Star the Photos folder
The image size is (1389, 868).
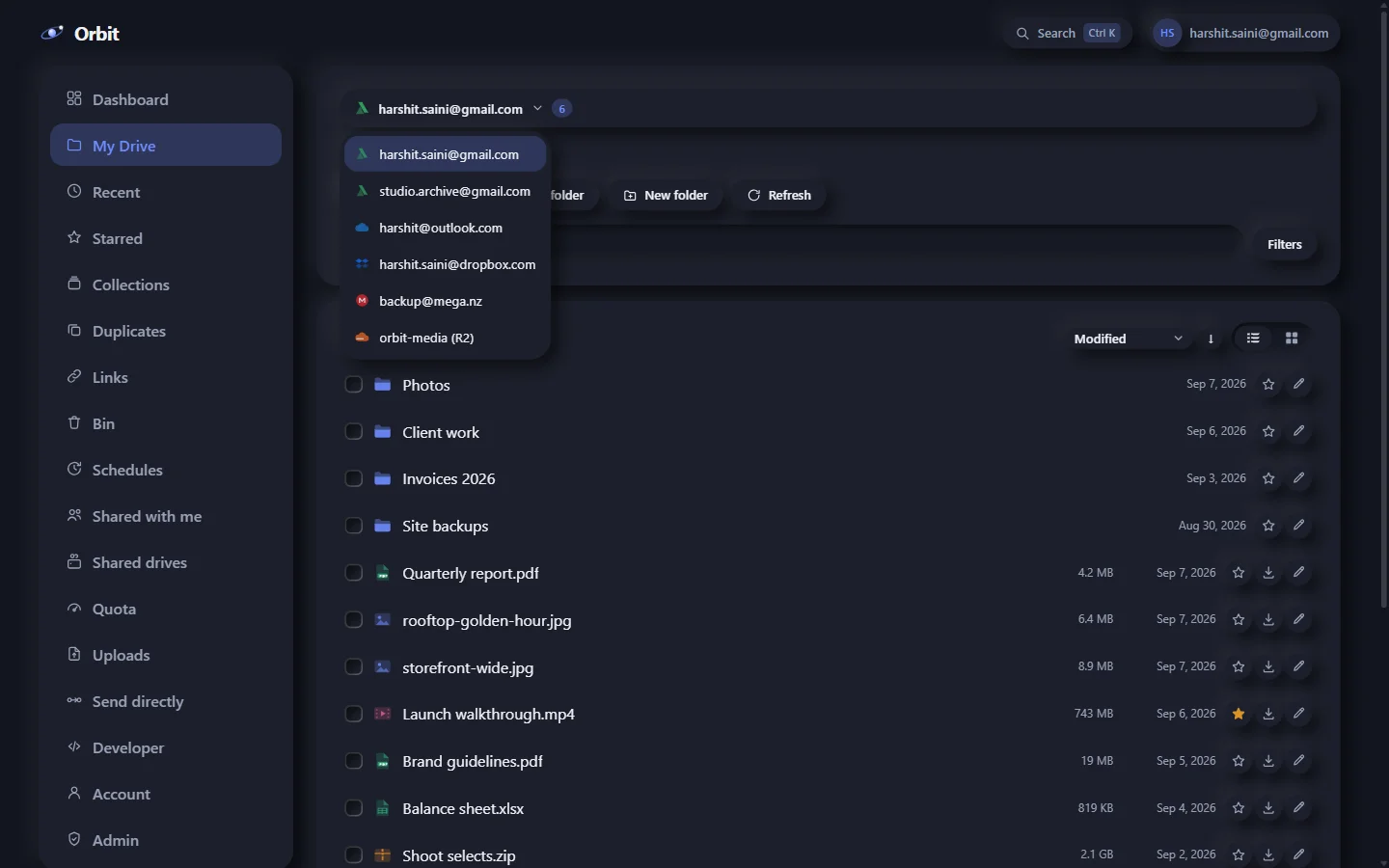1268,384
